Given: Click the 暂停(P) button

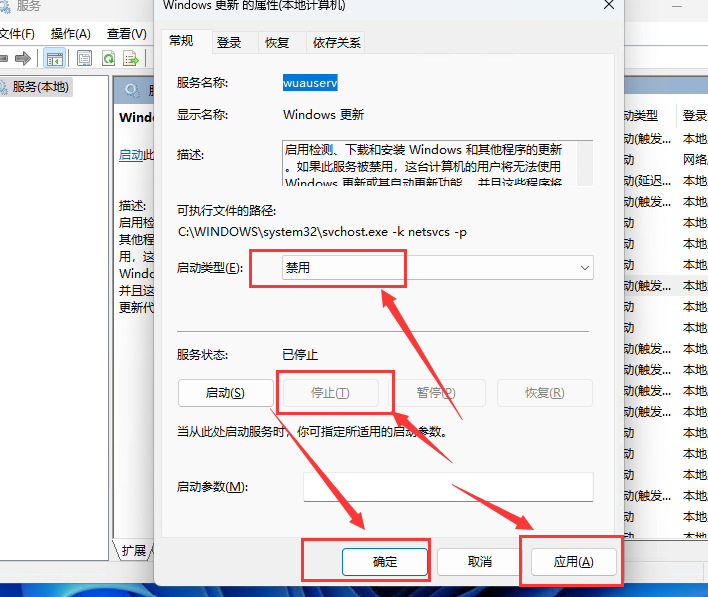Looking at the screenshot, I should 436,393.
